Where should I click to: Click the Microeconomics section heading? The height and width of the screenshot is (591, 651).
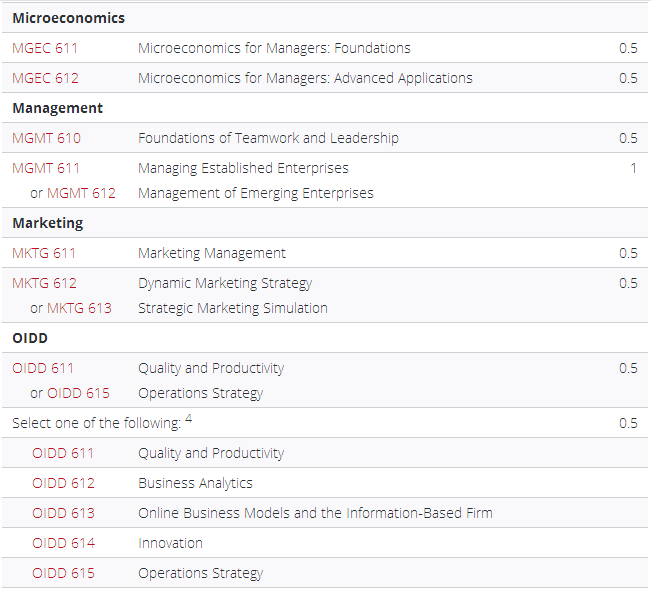[x=69, y=18]
